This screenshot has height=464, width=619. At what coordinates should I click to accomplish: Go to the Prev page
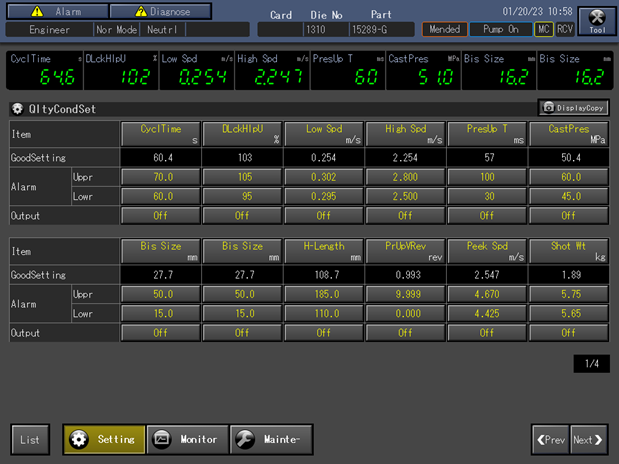point(550,439)
